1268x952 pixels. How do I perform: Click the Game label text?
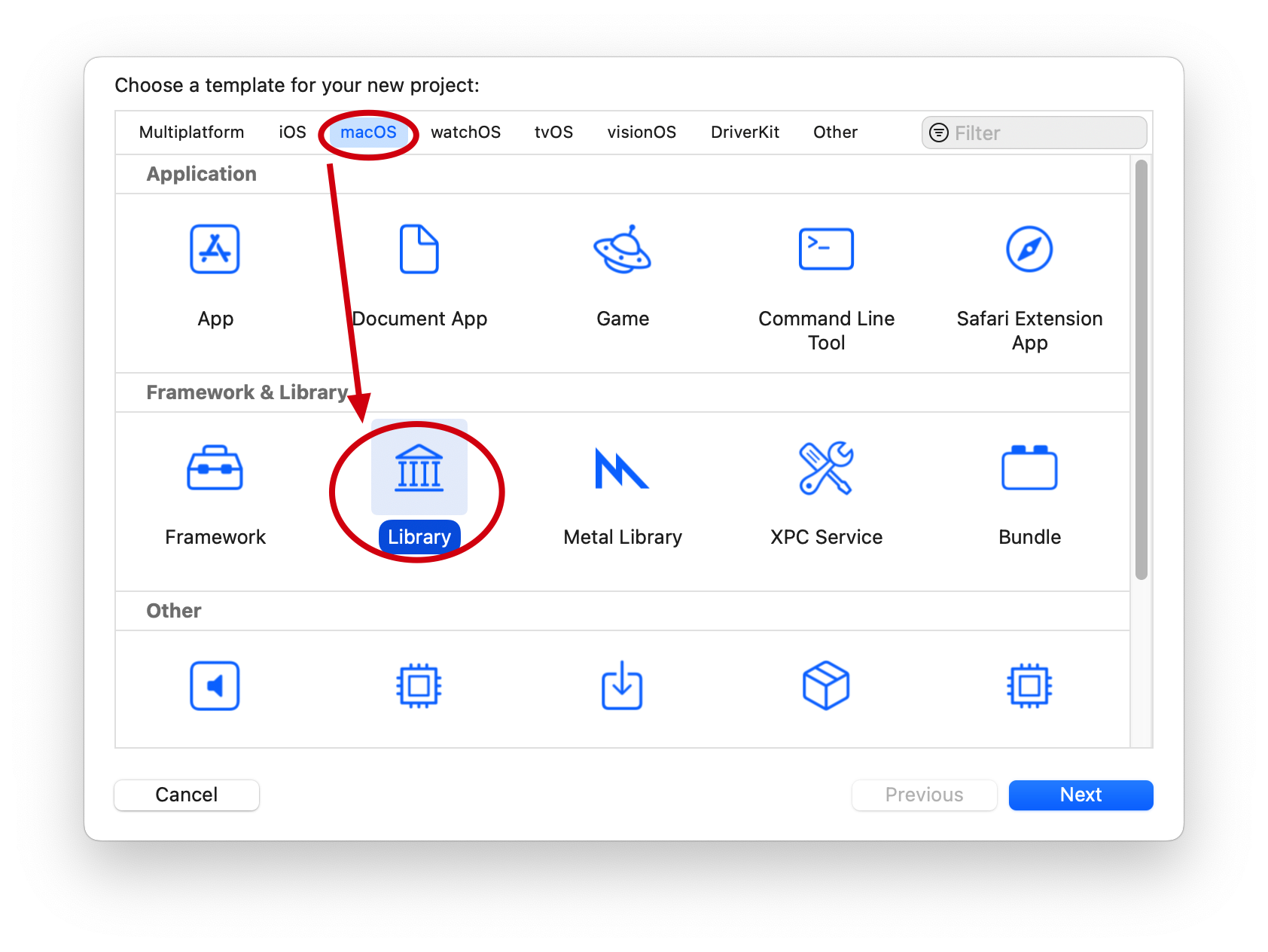(x=622, y=319)
